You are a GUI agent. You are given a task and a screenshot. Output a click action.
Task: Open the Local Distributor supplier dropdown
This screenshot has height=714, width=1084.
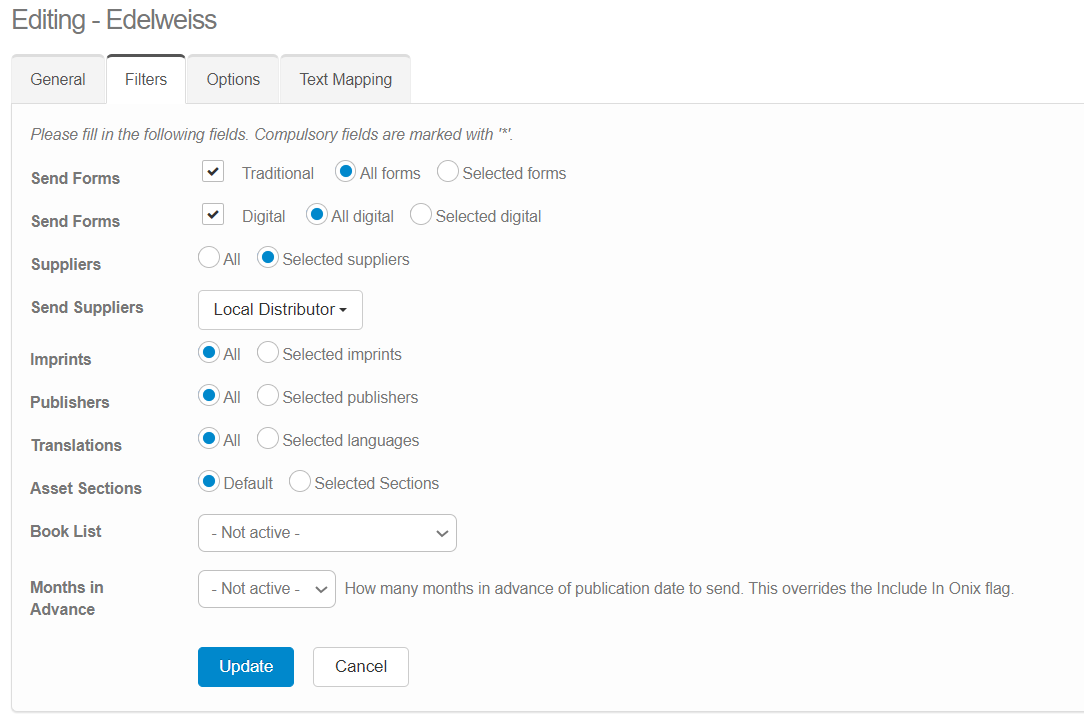point(280,310)
